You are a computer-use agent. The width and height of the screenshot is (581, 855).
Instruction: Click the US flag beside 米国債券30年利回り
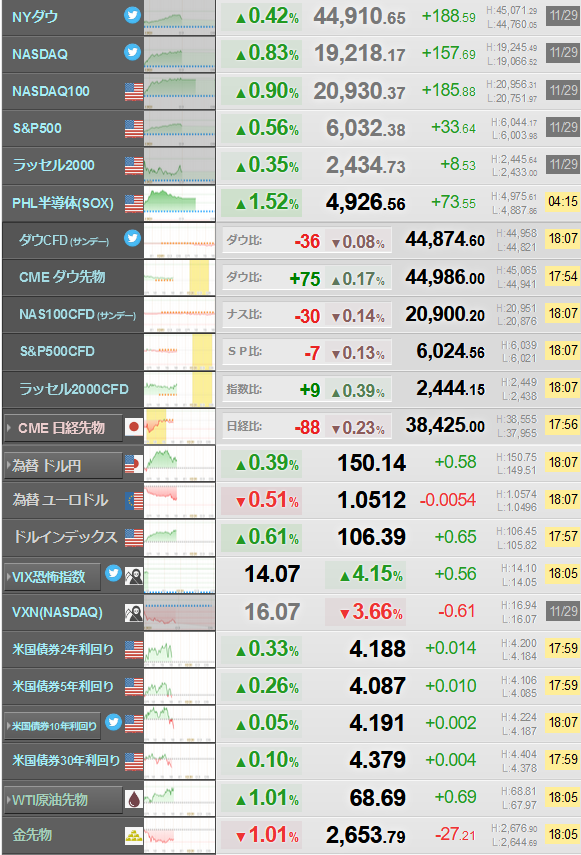coord(134,761)
